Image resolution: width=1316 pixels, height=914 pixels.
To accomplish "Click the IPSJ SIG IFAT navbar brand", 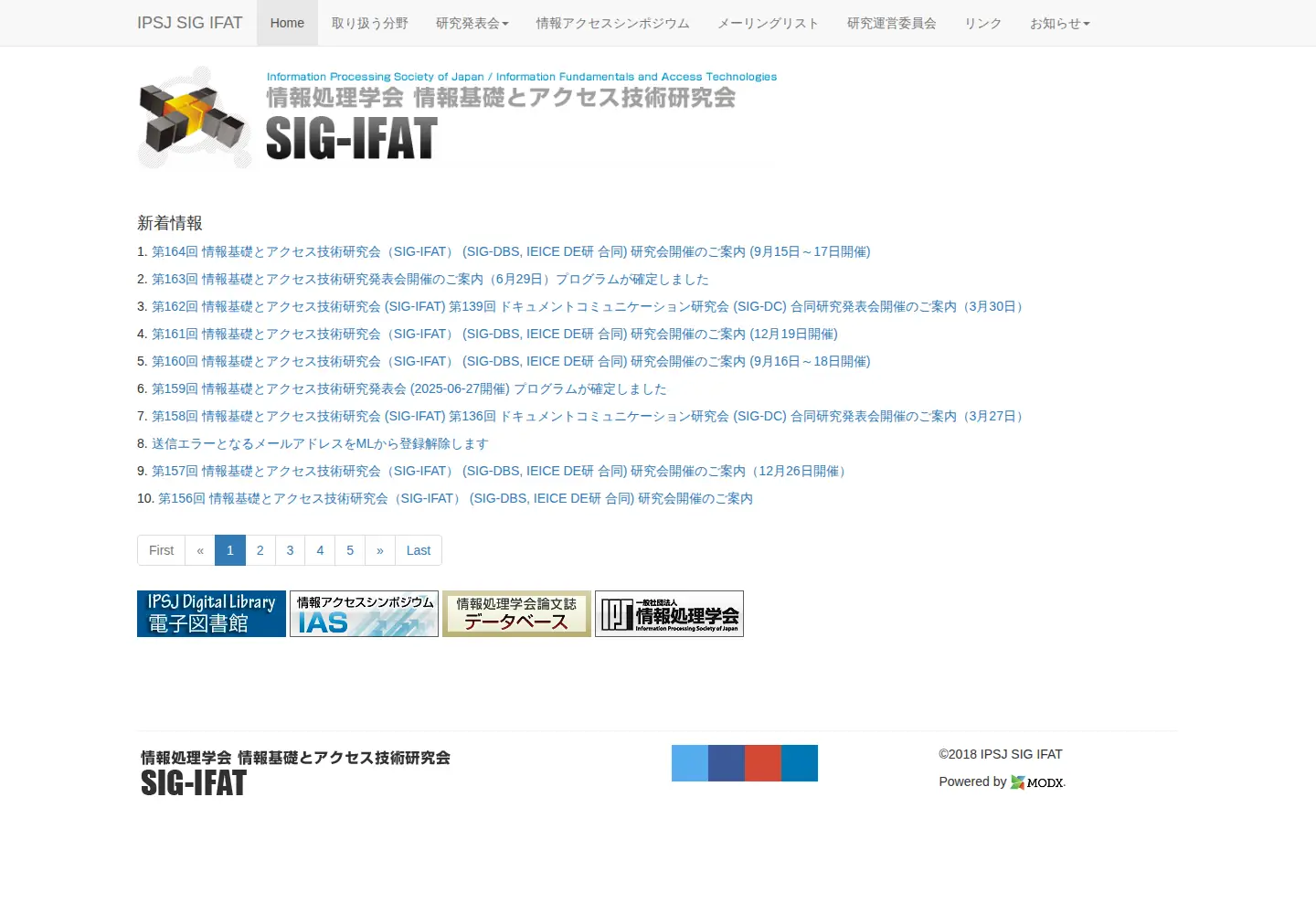I will (x=190, y=23).
